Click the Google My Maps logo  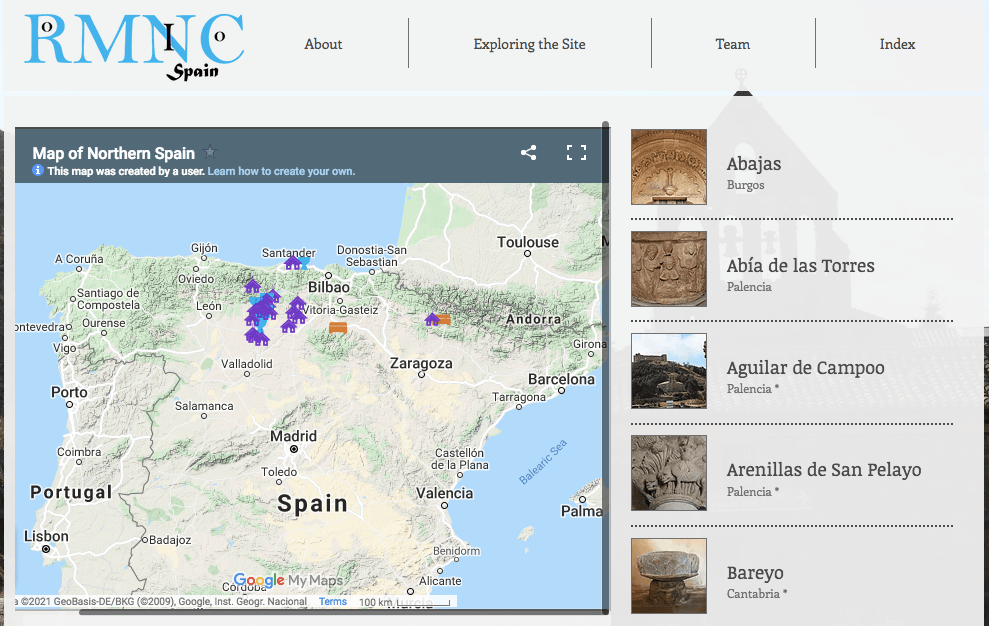tap(287, 580)
